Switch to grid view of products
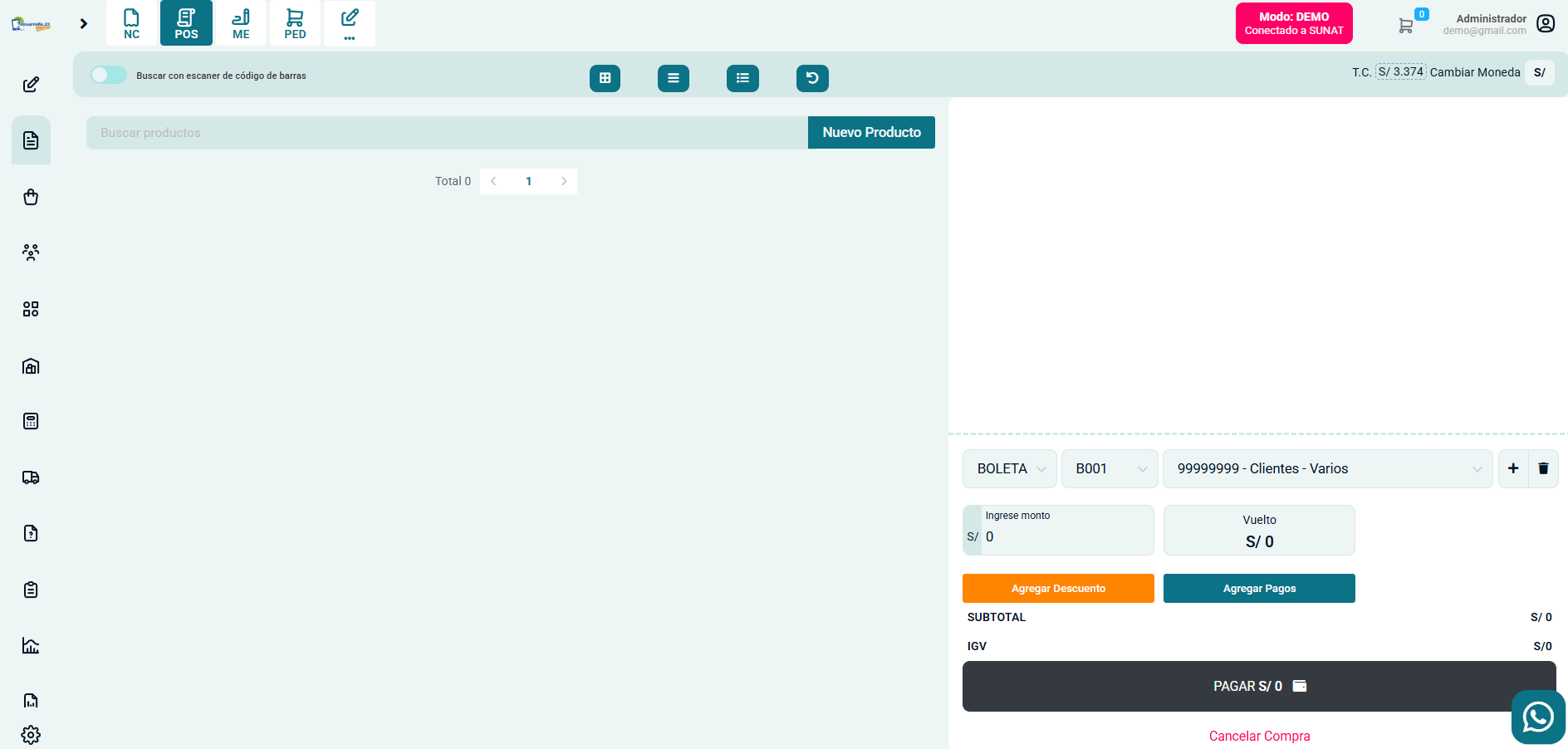 point(605,78)
